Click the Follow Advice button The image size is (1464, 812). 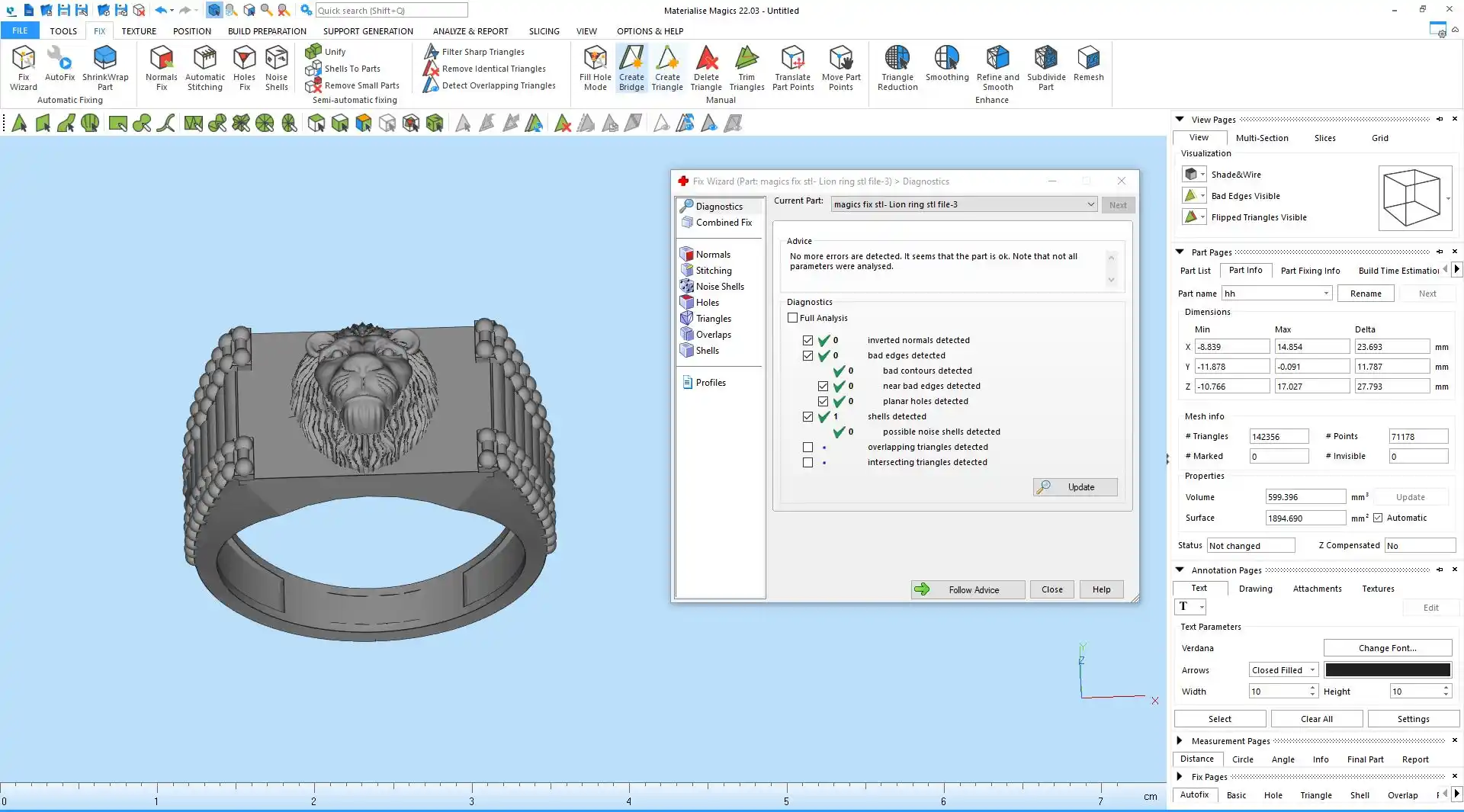[968, 589]
